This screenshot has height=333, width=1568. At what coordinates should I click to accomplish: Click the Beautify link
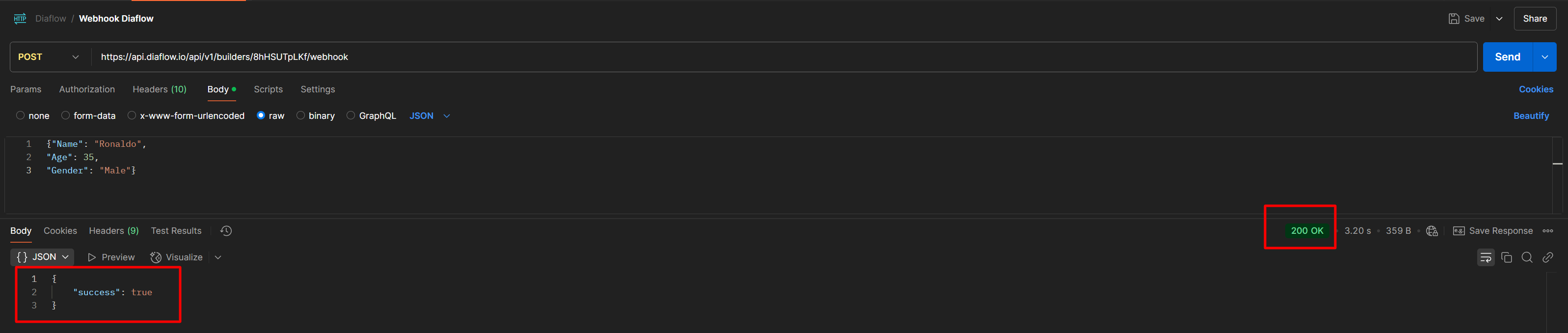[1531, 116]
